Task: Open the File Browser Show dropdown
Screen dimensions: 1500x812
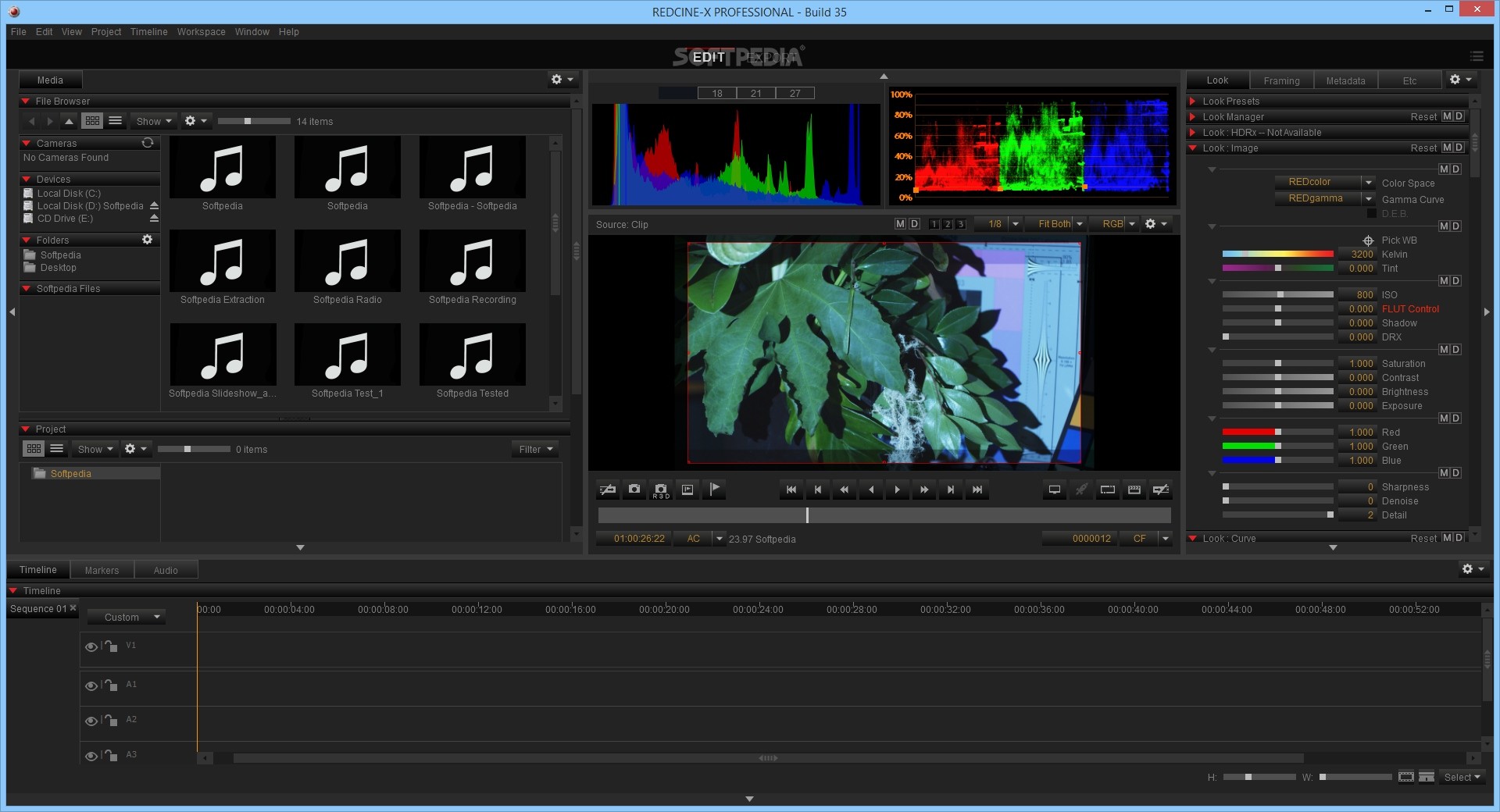Action: click(x=153, y=121)
